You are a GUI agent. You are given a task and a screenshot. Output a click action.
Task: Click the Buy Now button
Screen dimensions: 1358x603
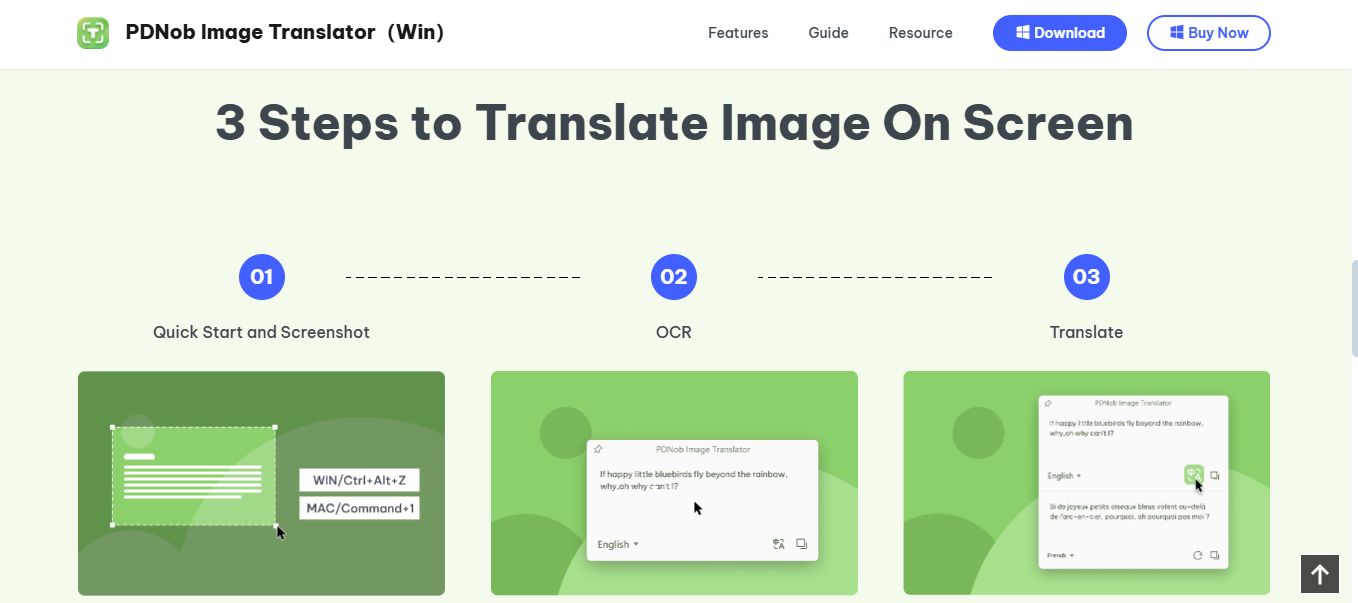click(1208, 32)
